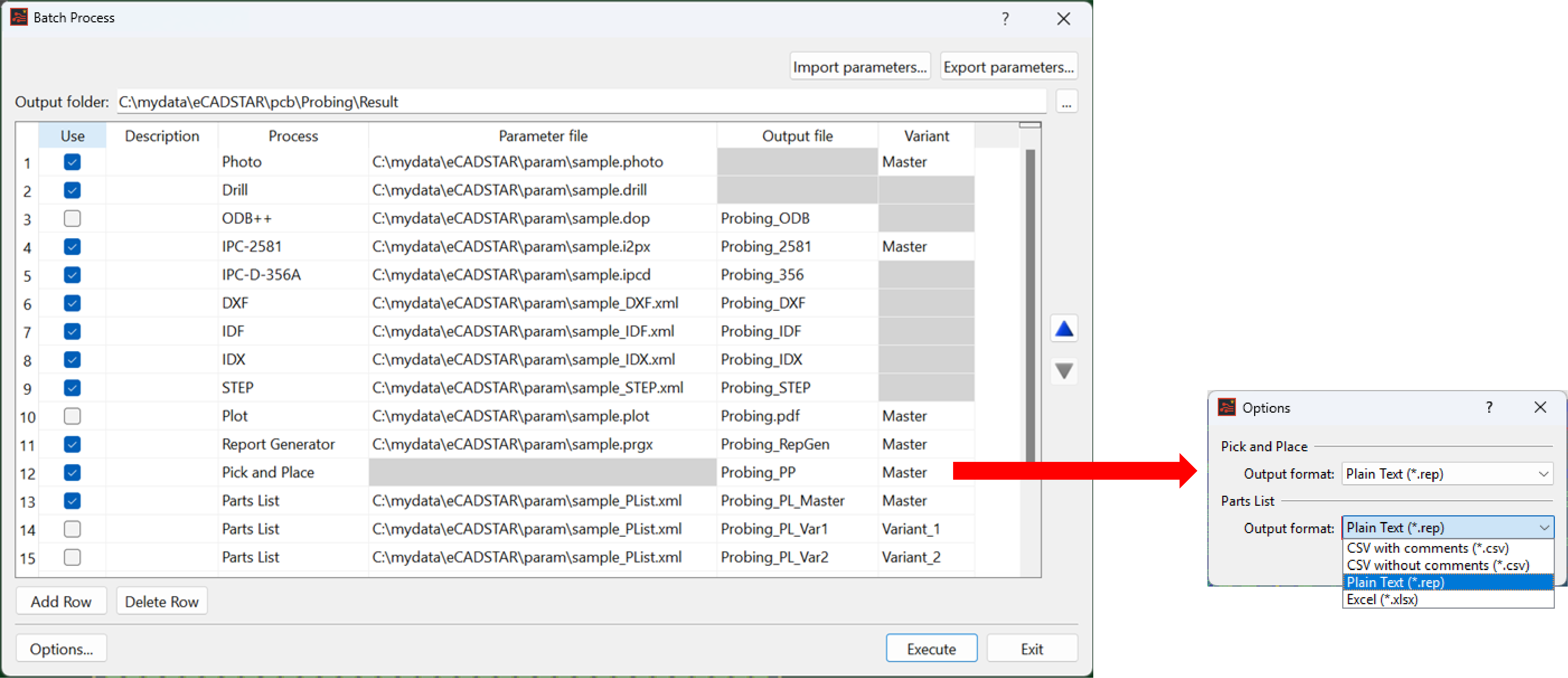Image resolution: width=1568 pixels, height=678 pixels.
Task: Select the Report Generator process cell
Action: (293, 444)
